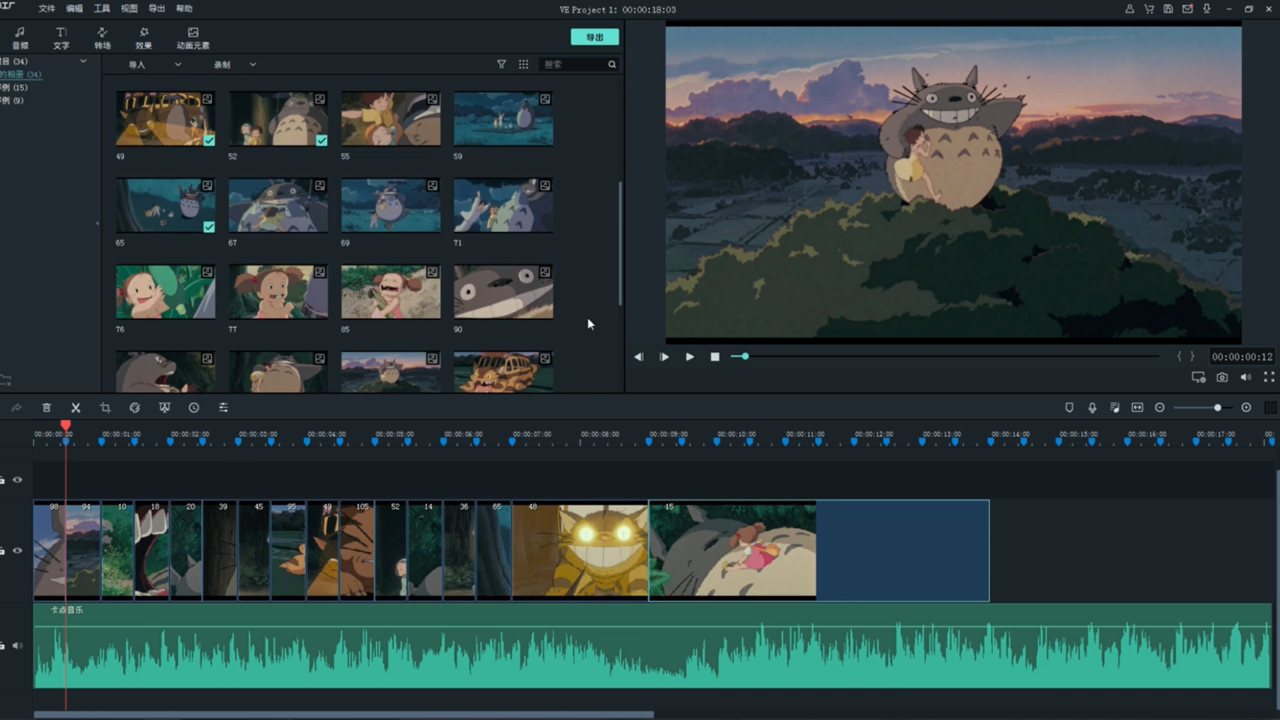Click preview previous frame button
This screenshot has height=720, width=1280.
point(639,357)
